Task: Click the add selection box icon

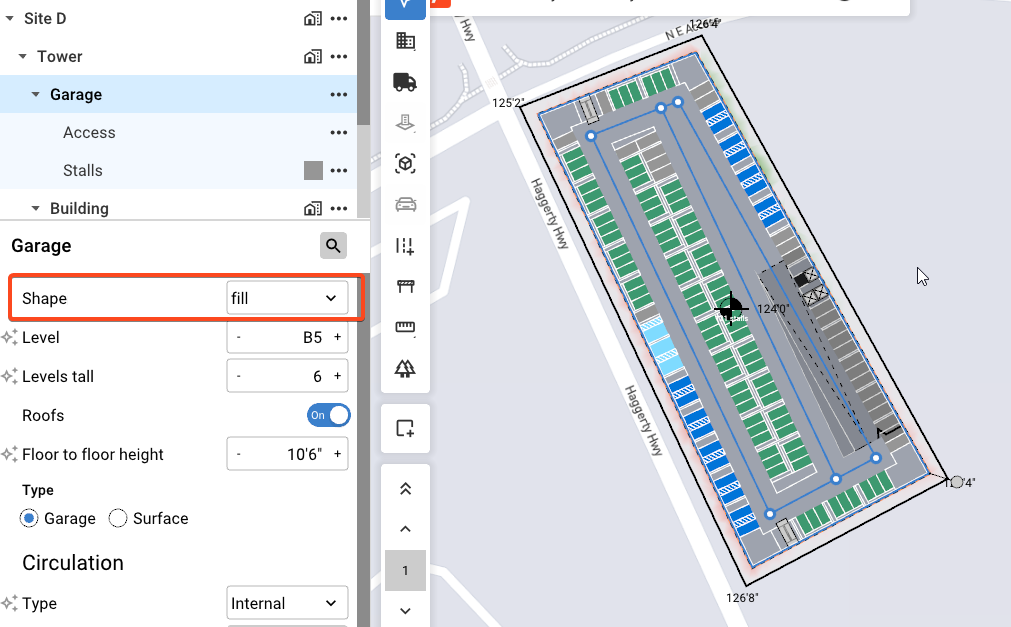Action: click(x=405, y=428)
